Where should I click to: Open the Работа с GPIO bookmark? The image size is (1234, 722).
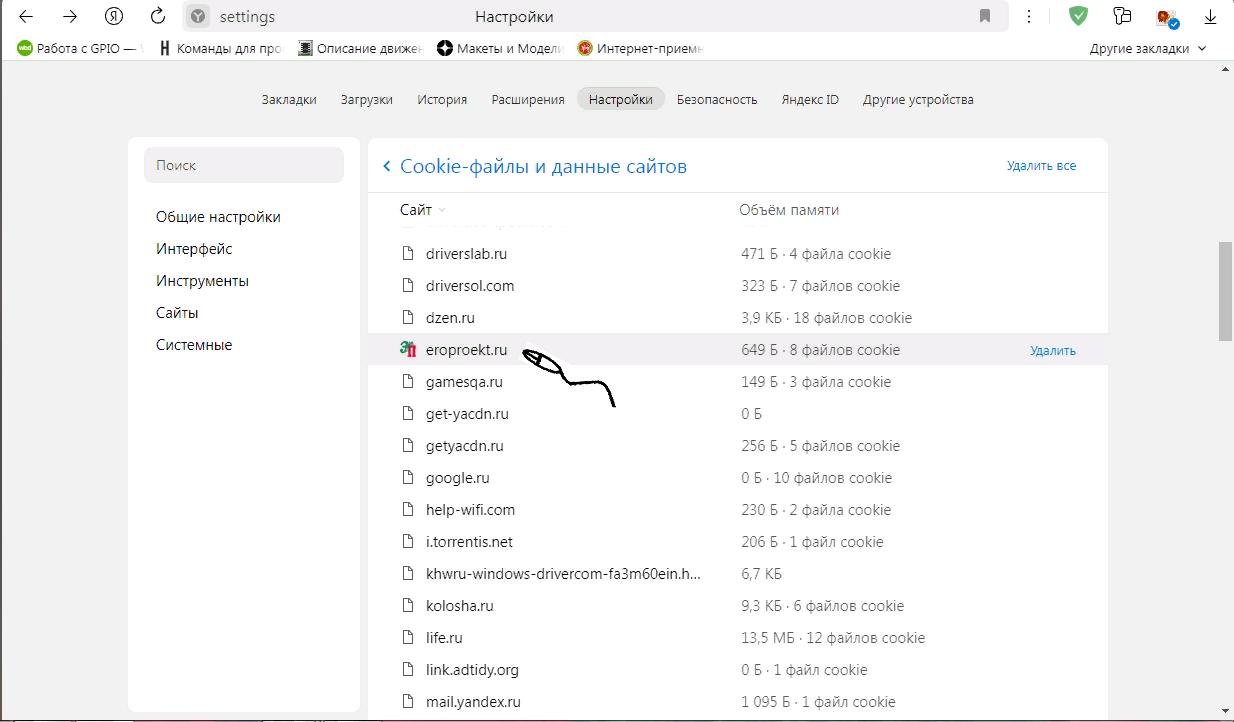pos(80,48)
